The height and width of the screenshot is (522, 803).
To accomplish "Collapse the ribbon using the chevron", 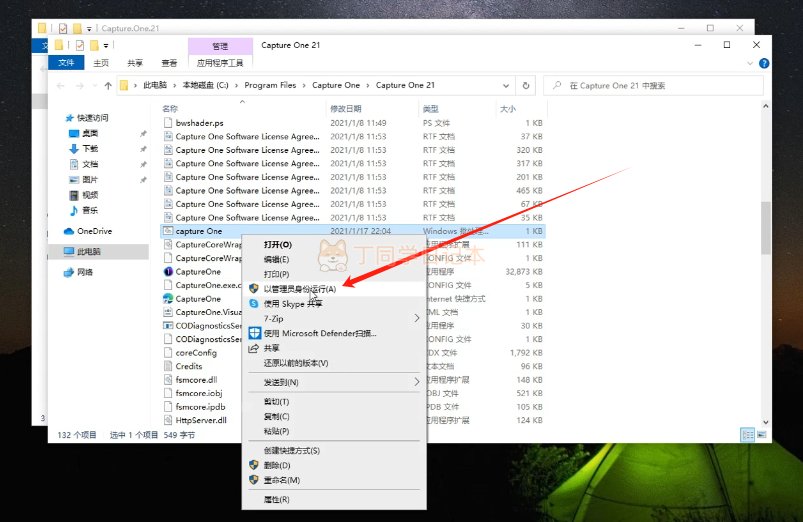I will click(750, 63).
